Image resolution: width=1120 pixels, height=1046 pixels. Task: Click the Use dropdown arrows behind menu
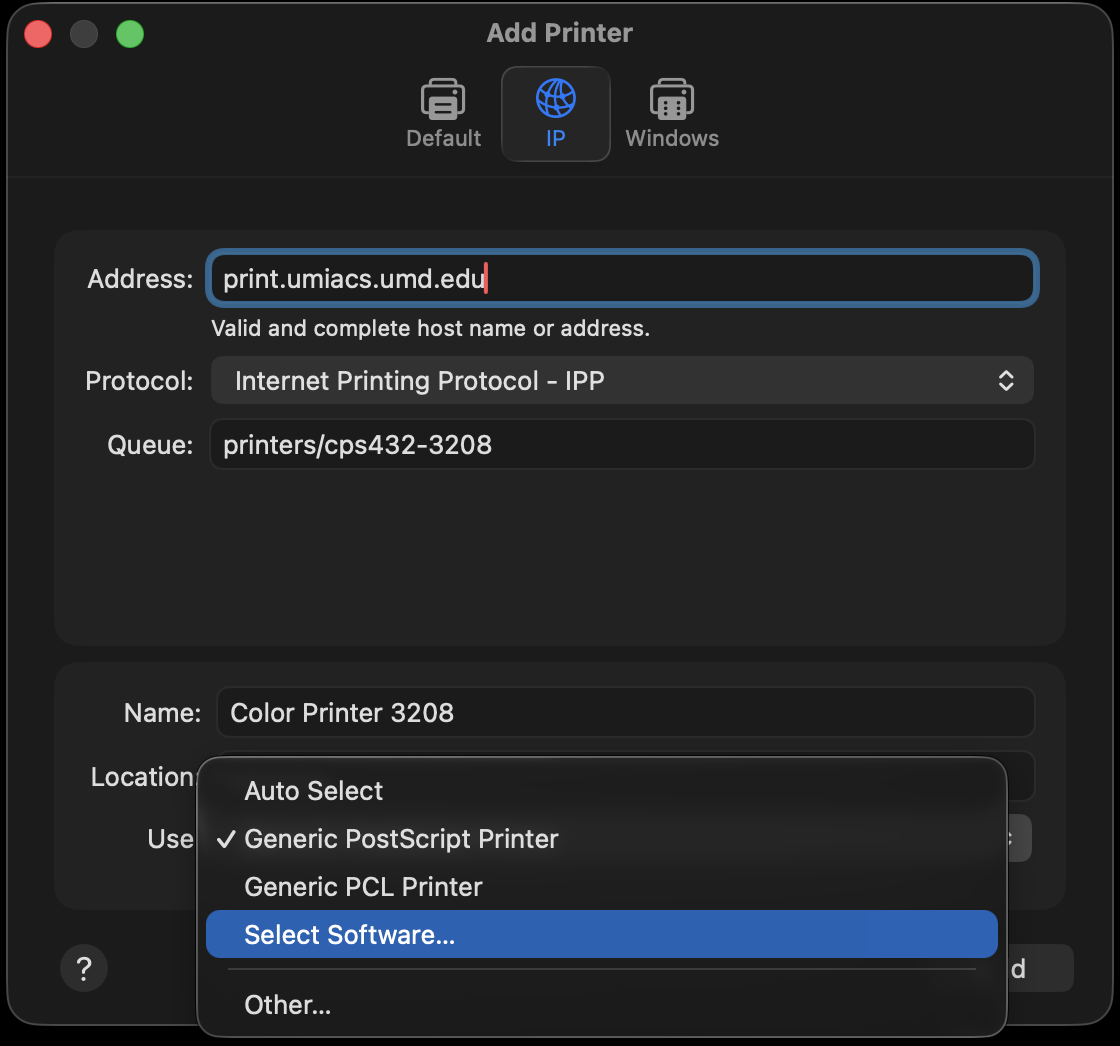(x=1019, y=838)
